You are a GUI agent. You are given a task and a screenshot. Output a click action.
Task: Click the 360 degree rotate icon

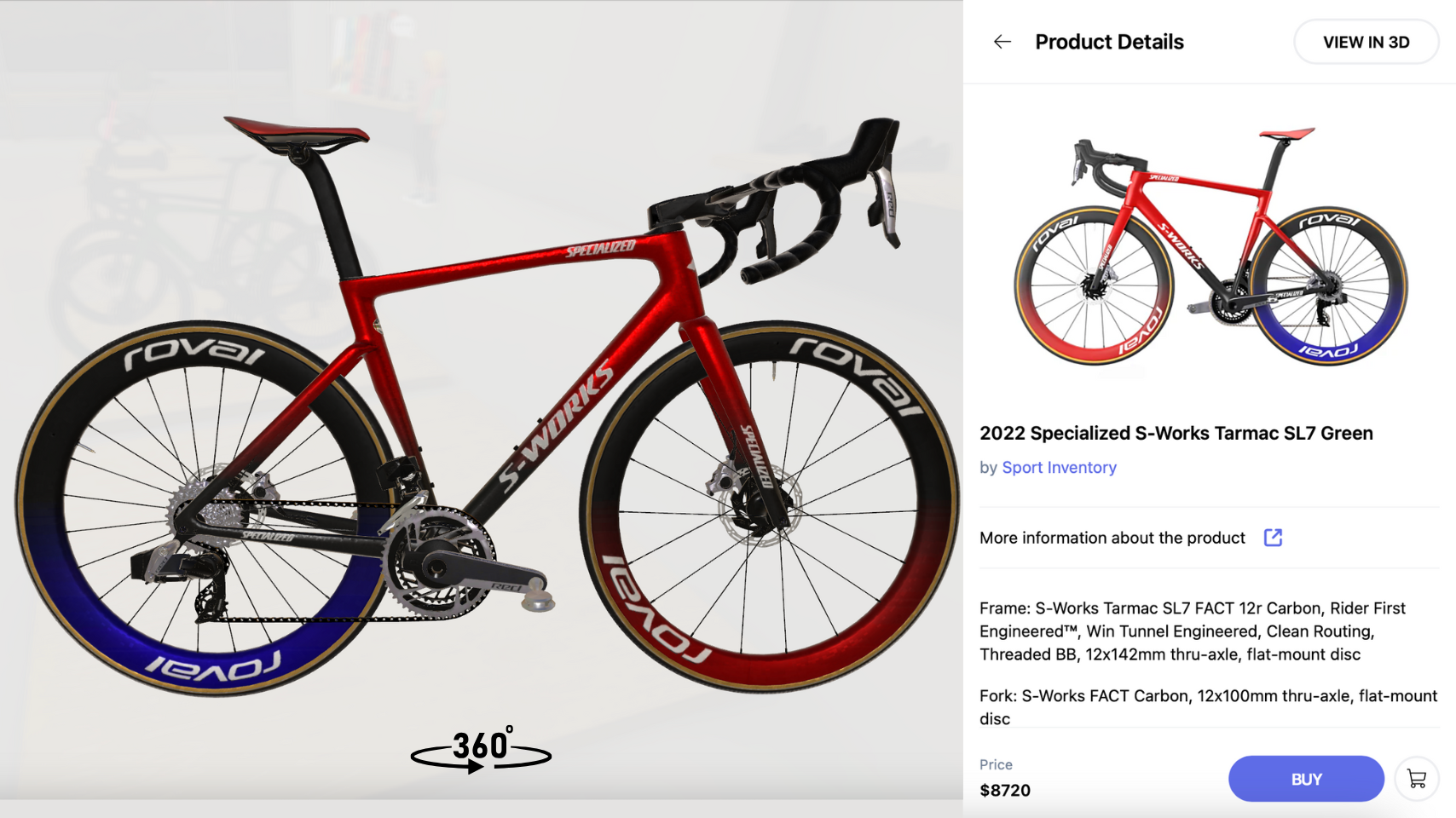[x=482, y=750]
